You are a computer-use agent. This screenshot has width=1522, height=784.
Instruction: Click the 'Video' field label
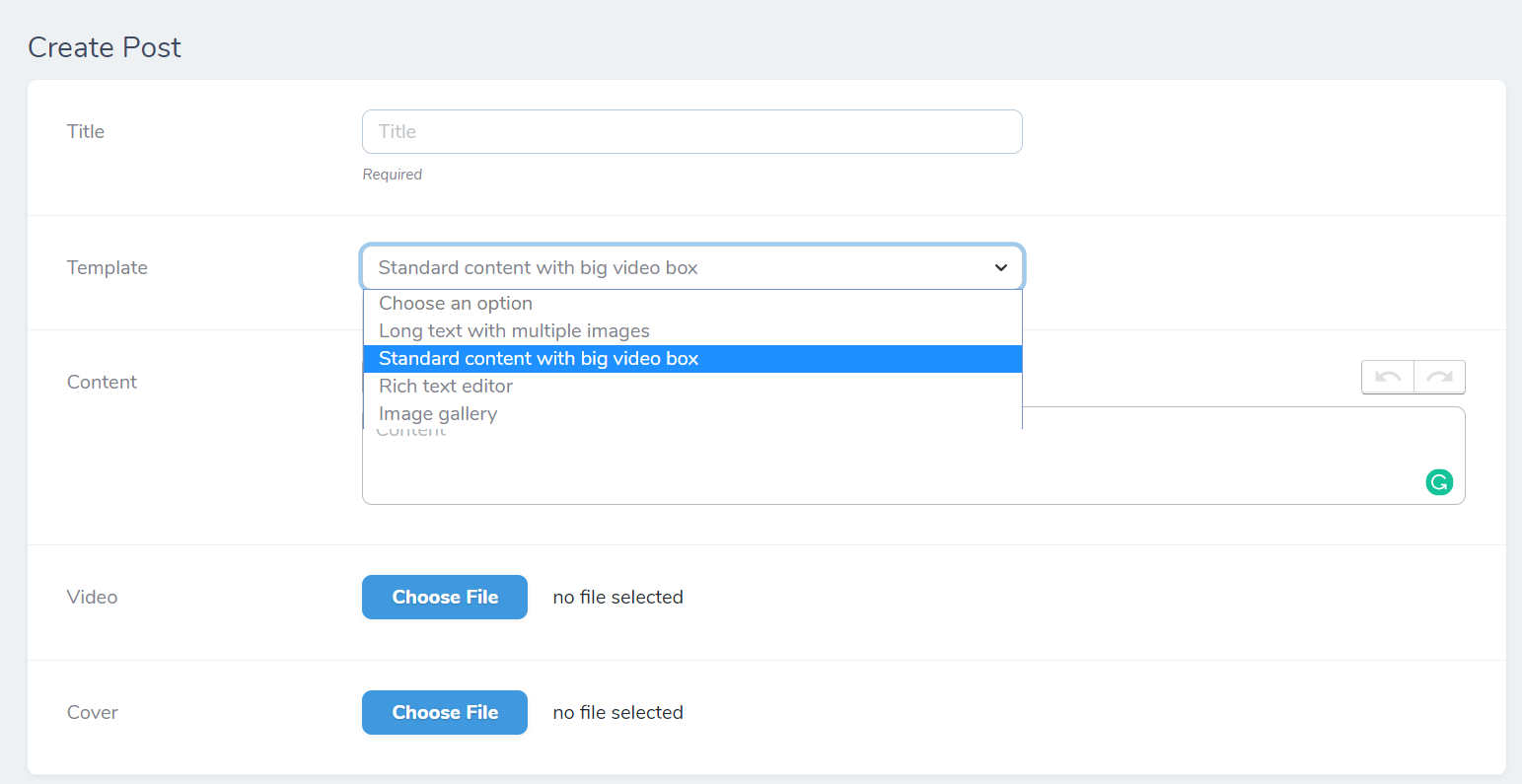92,598
